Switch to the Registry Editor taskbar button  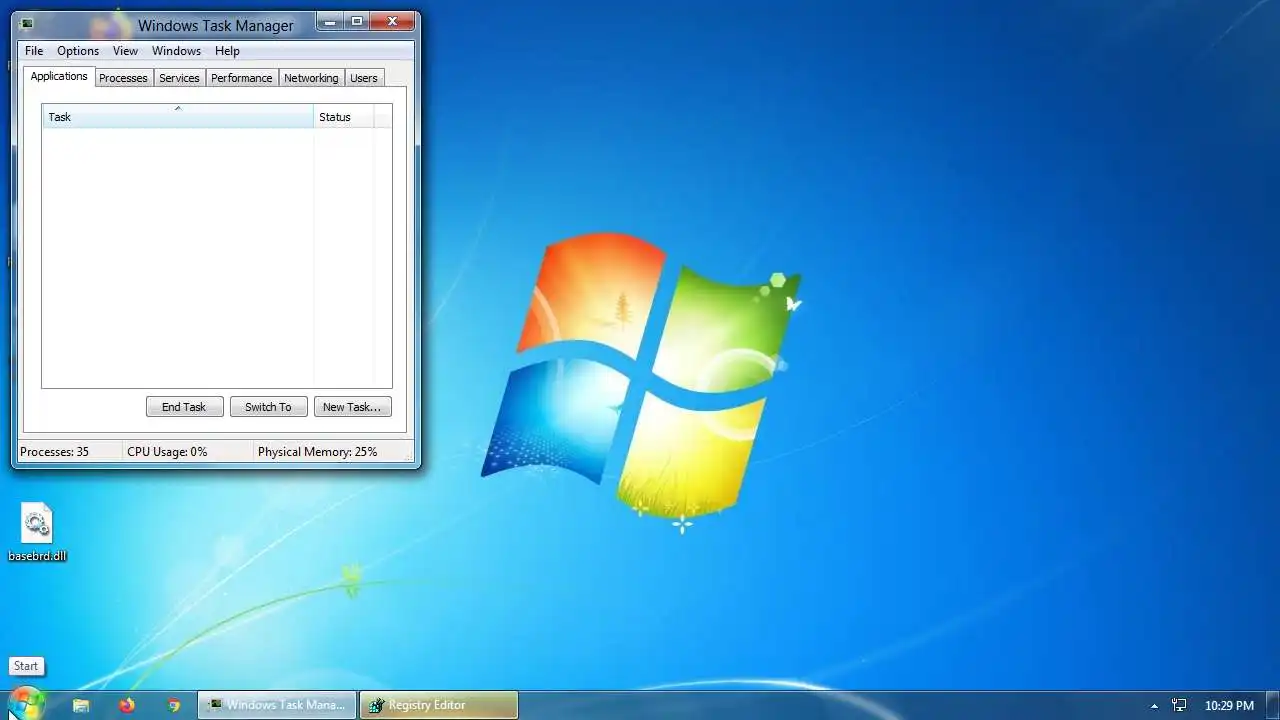click(439, 705)
